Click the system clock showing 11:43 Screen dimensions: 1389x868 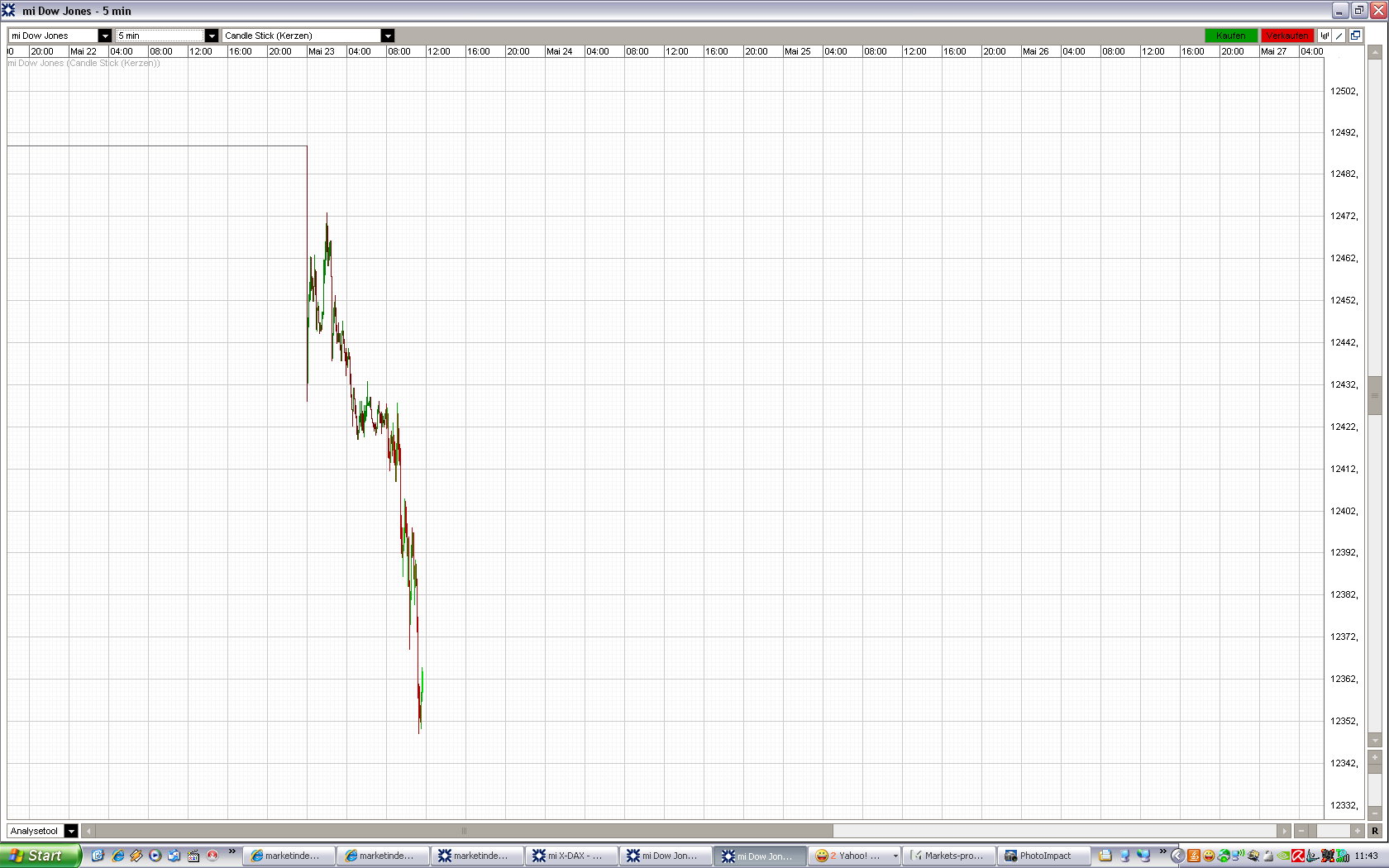[1366, 856]
